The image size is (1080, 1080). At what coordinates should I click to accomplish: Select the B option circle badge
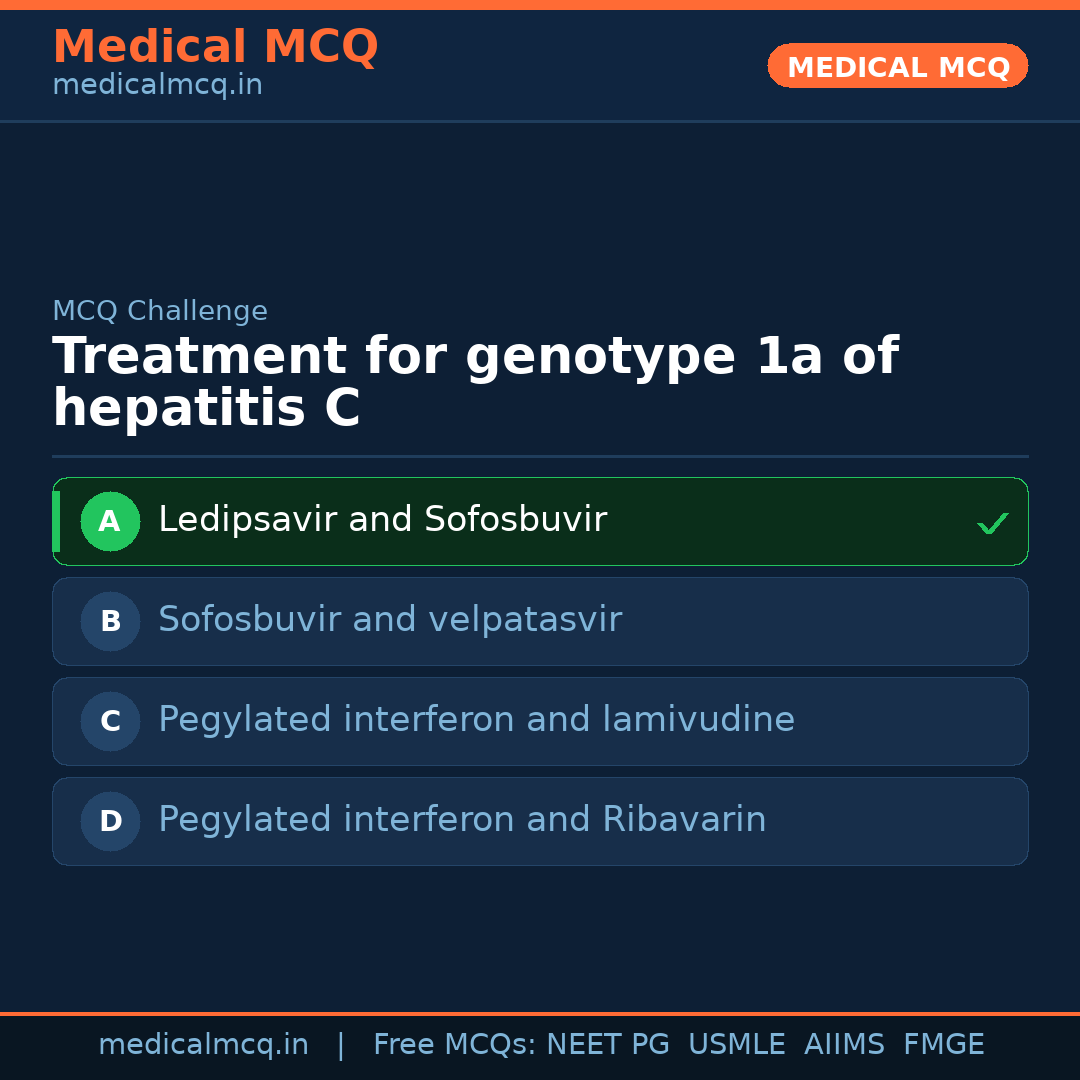pos(110,621)
